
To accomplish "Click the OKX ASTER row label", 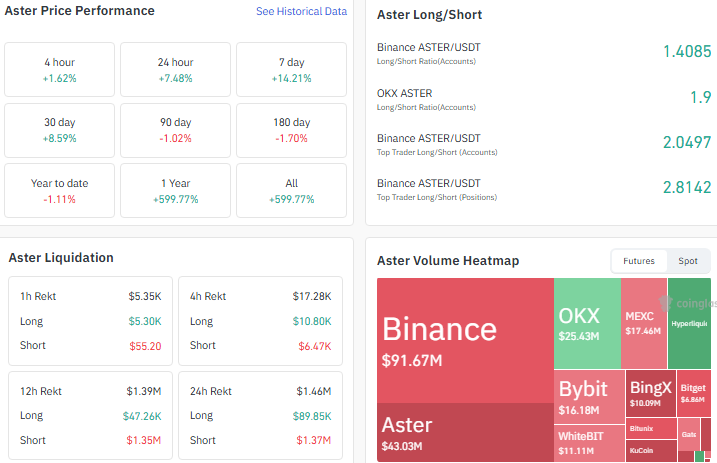I will [404, 93].
